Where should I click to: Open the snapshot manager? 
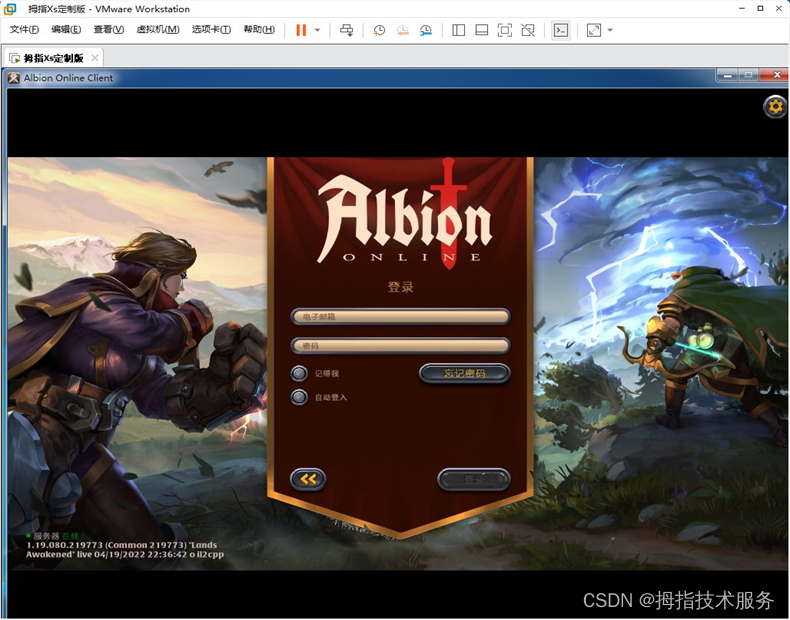click(426, 30)
